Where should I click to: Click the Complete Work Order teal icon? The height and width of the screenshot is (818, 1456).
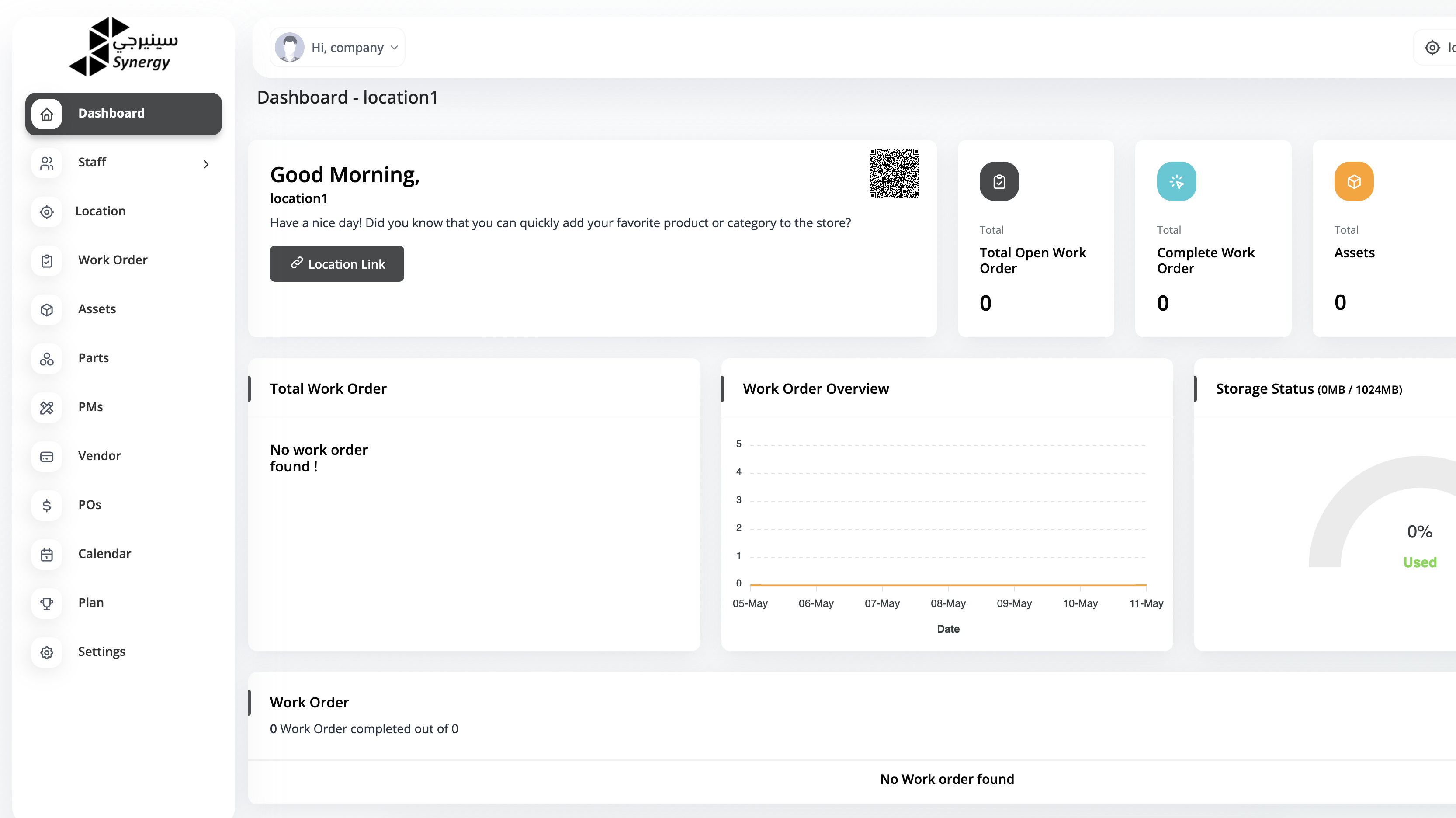click(x=1176, y=181)
